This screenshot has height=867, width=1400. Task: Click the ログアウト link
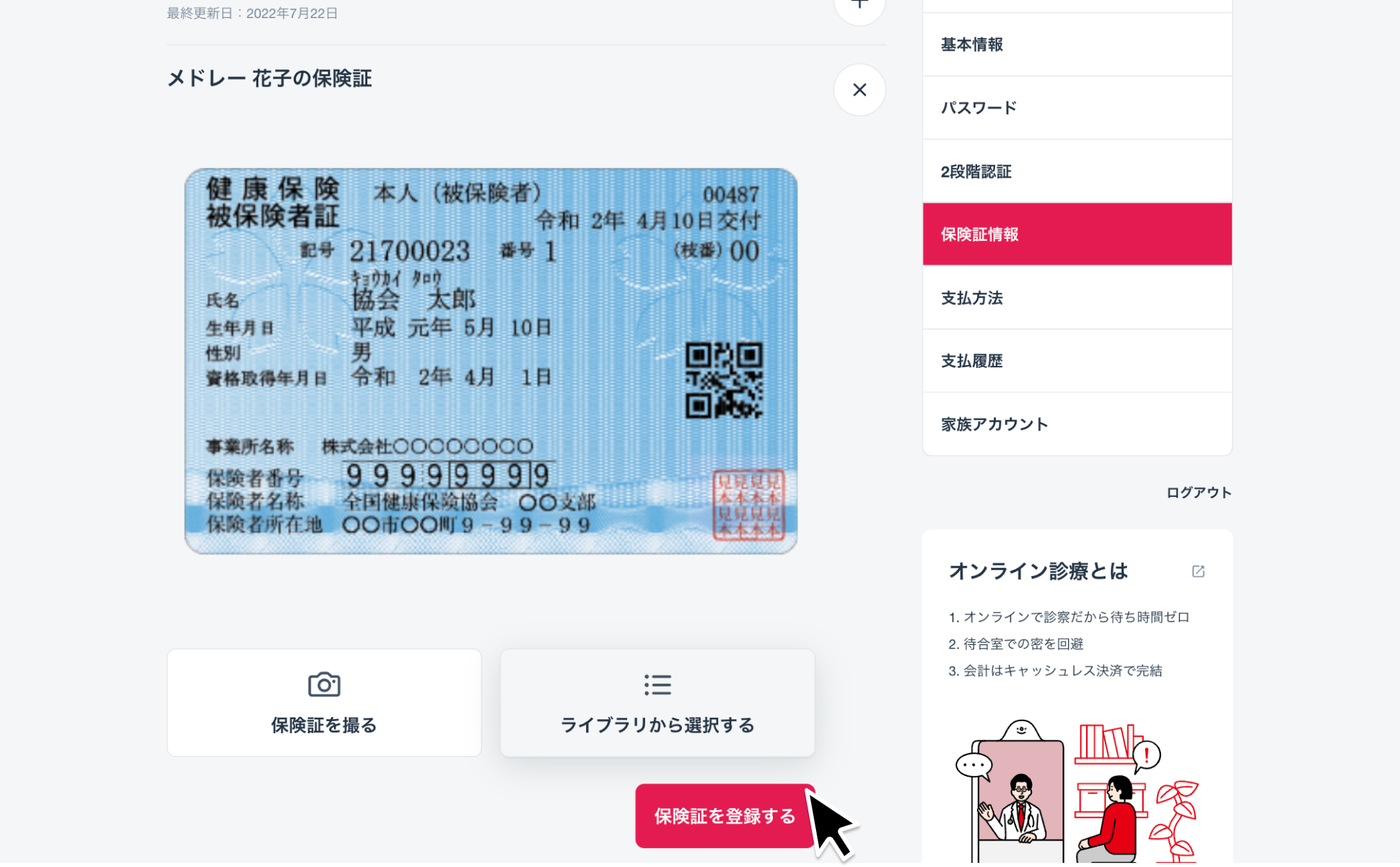click(x=1199, y=492)
